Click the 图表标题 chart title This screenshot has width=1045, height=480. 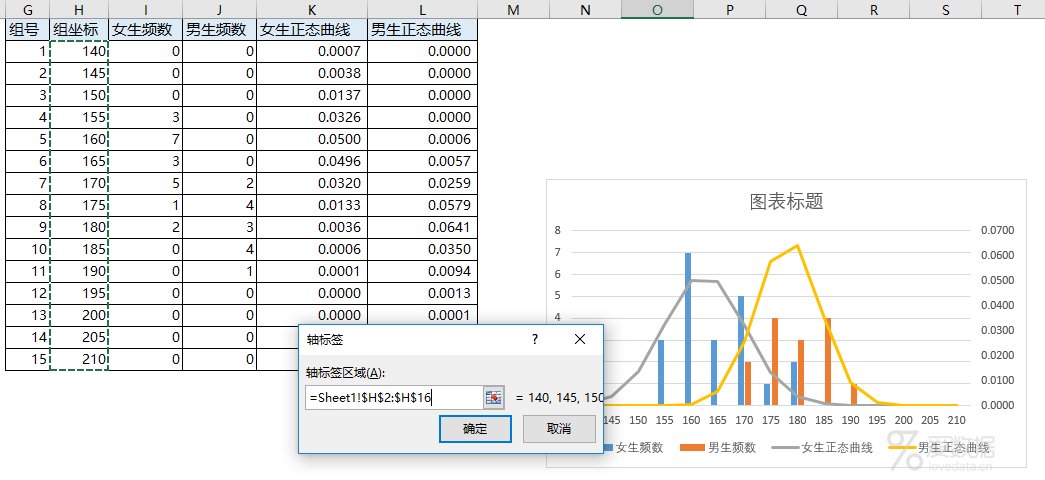tap(786, 201)
